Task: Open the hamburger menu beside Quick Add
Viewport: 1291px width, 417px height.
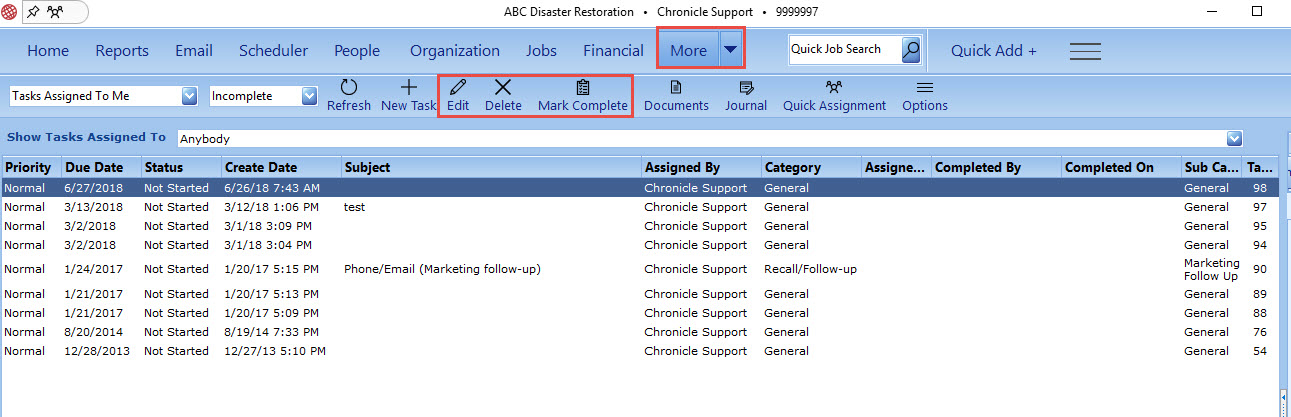Action: pos(1085,51)
